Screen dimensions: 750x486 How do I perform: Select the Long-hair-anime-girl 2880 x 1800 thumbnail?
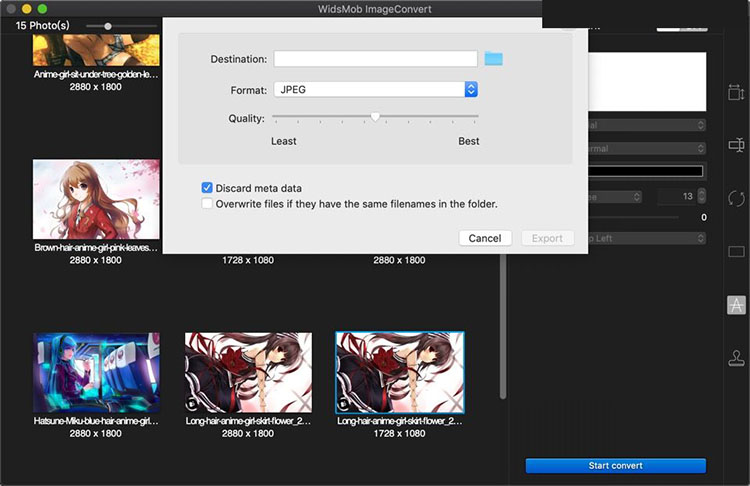point(248,373)
